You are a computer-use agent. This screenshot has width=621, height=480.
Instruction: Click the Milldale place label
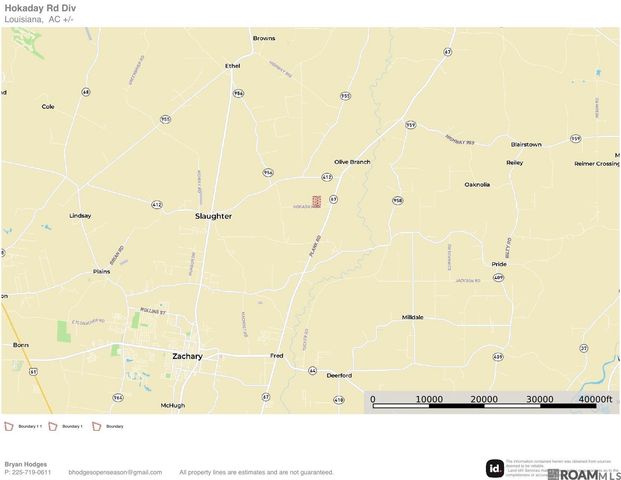pos(412,317)
